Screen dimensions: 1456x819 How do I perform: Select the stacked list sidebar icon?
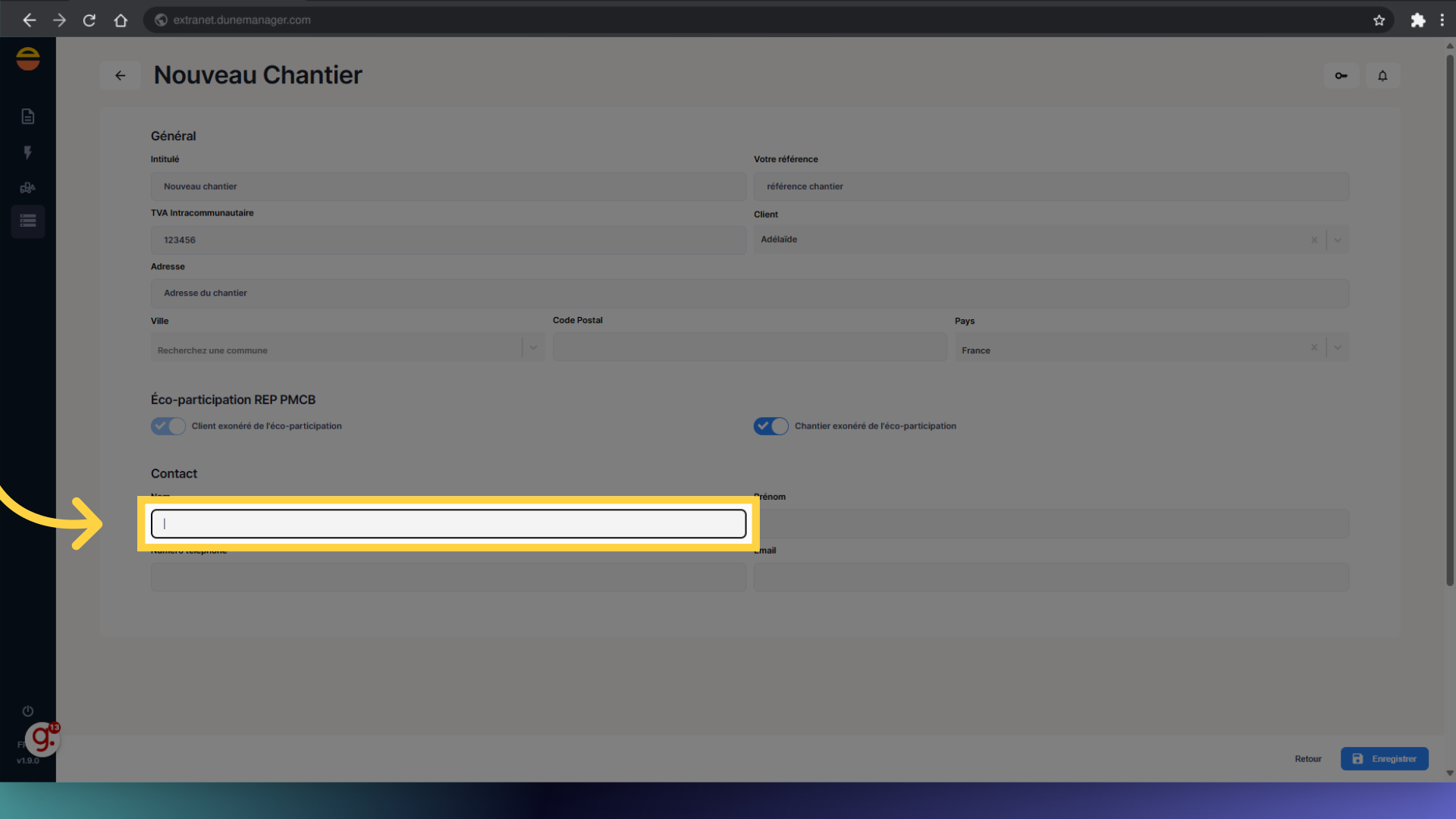[x=28, y=221]
